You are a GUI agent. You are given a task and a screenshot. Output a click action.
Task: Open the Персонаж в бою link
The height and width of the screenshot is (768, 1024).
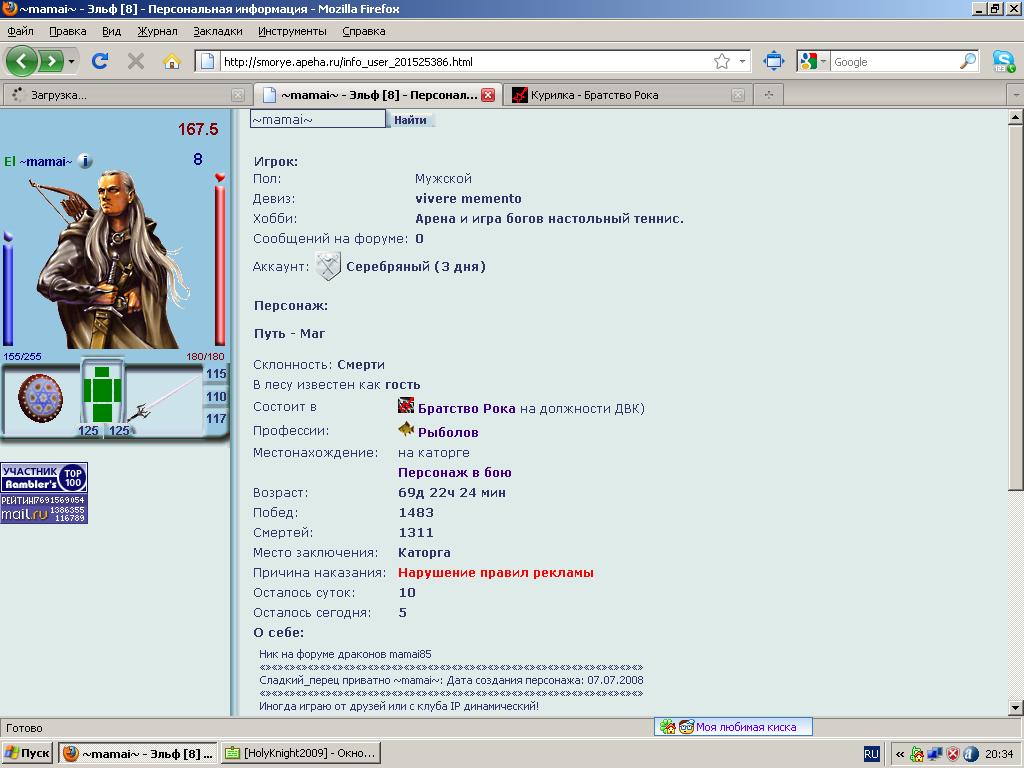455,472
